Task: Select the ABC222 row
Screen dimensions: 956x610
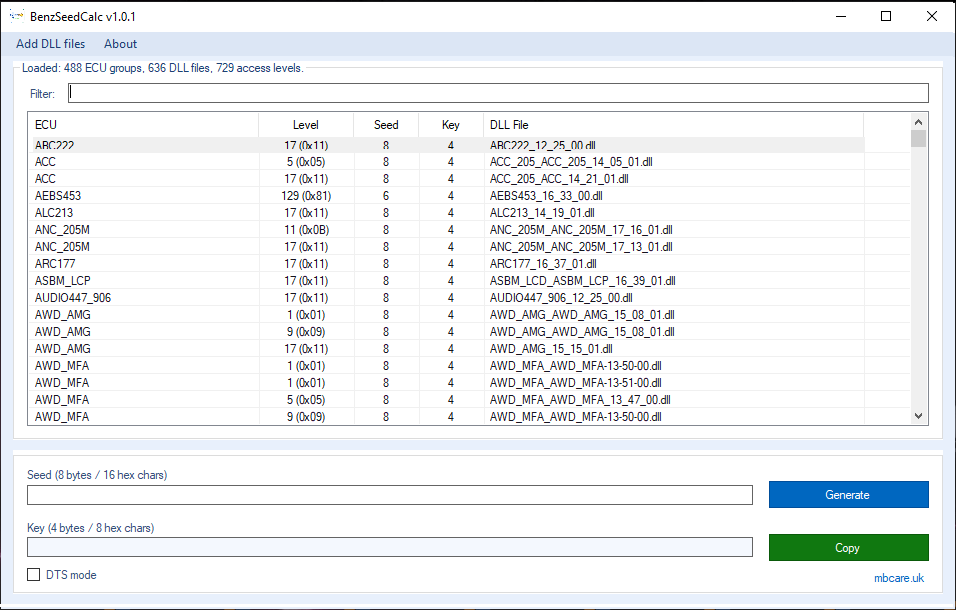Action: point(448,145)
